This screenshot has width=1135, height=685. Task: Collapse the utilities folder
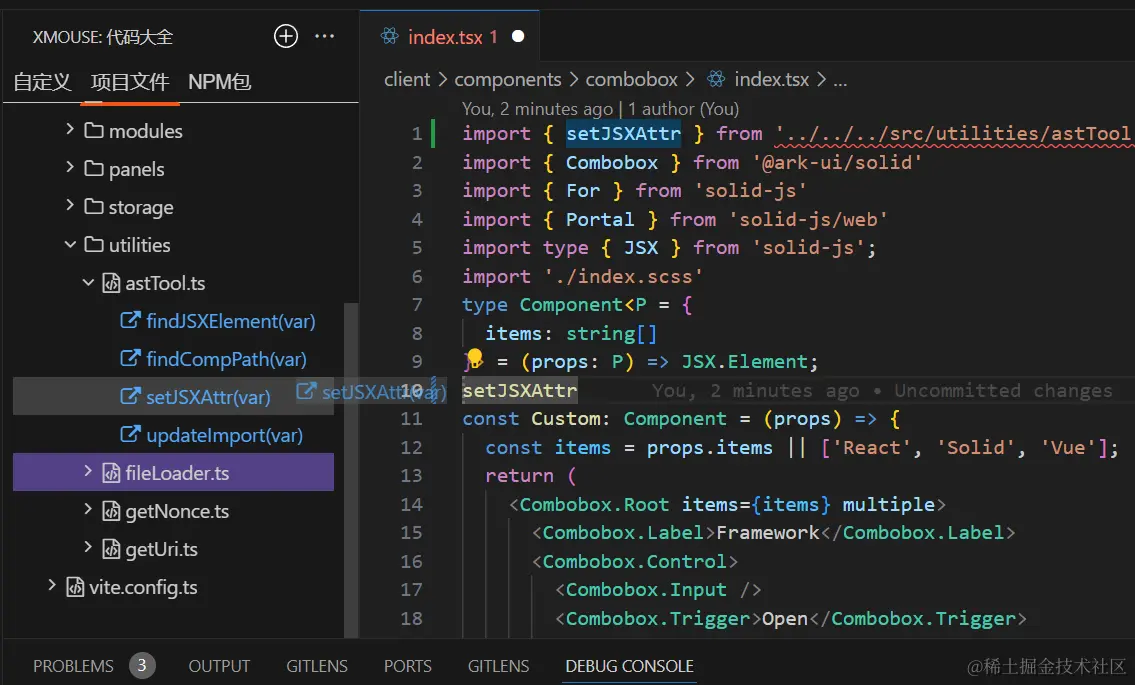(70, 245)
